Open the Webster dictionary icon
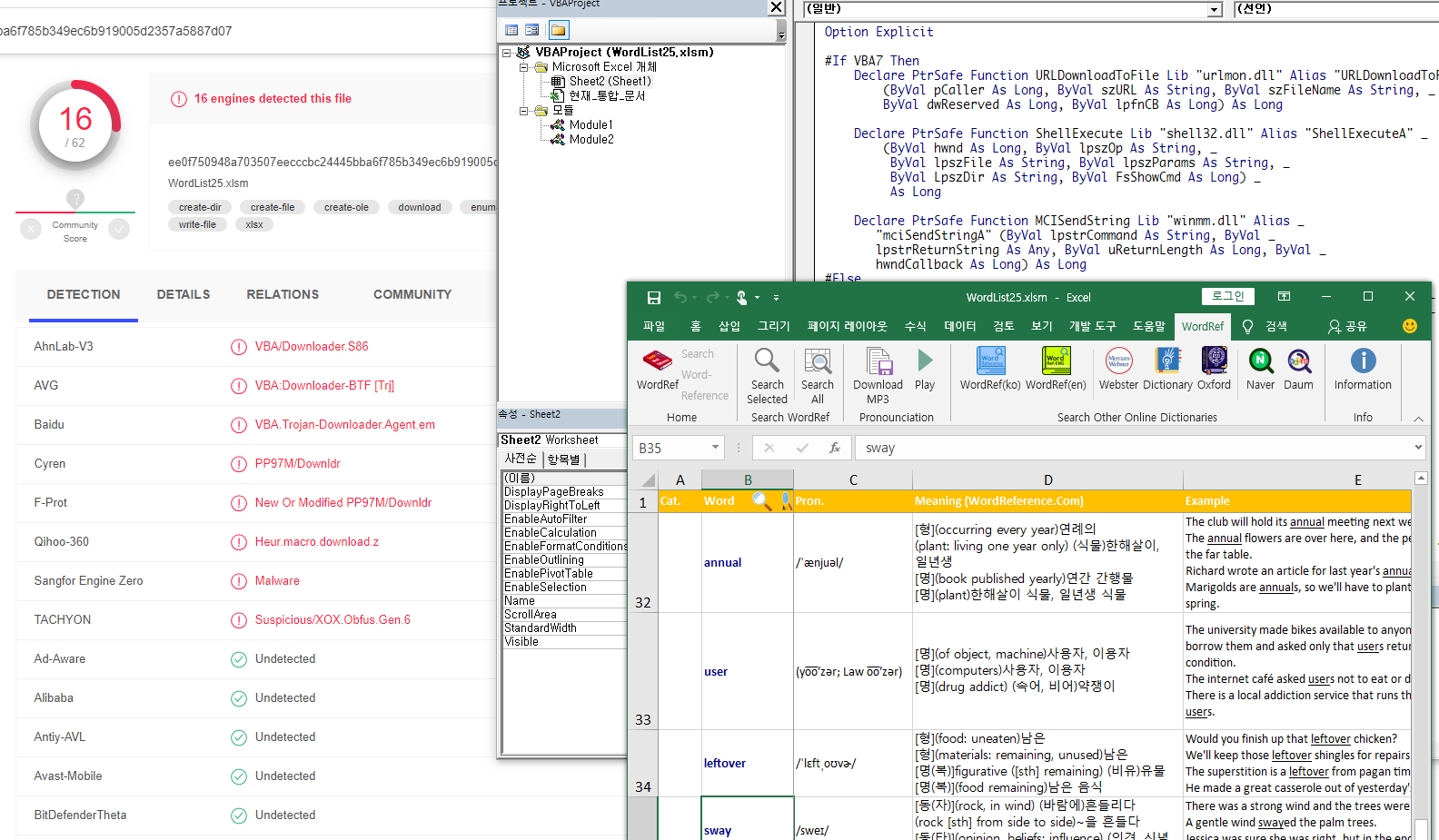This screenshot has width=1439, height=840. coord(1118,370)
